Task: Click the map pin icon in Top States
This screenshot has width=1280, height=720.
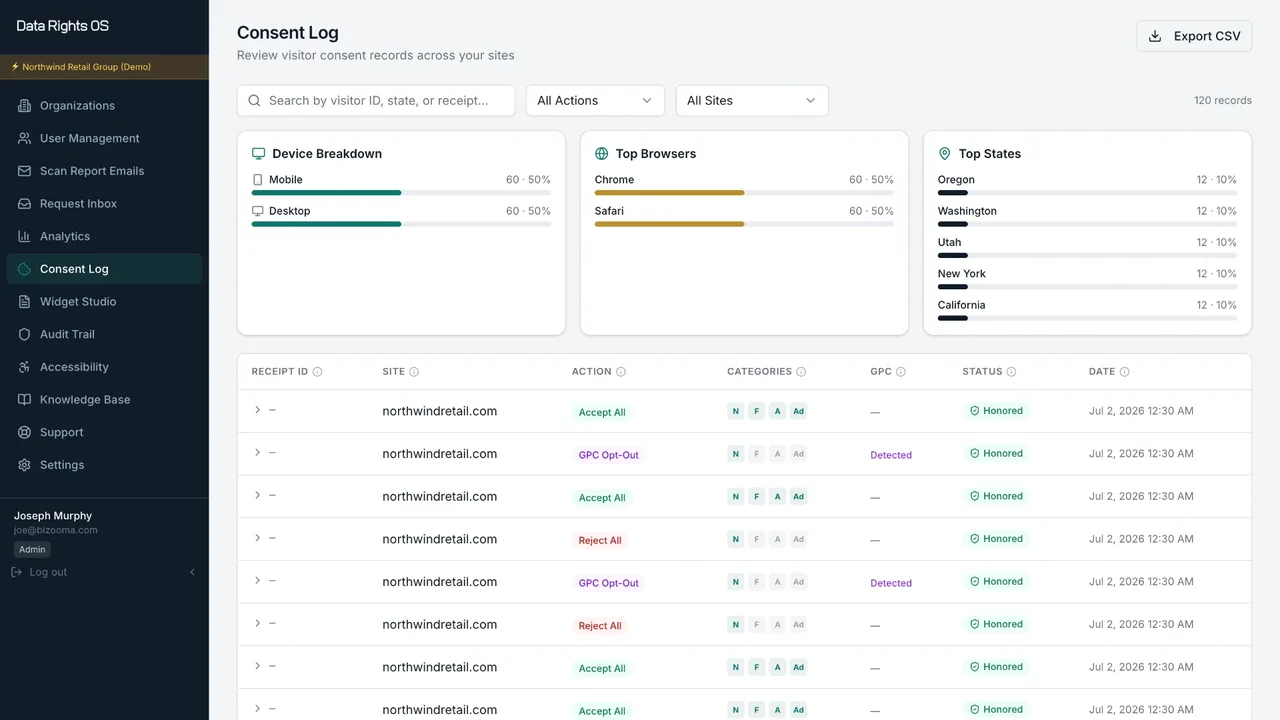Action: [945, 154]
